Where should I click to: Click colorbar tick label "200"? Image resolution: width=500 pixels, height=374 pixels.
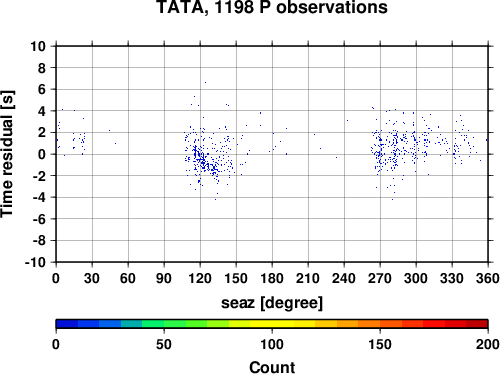click(487, 344)
